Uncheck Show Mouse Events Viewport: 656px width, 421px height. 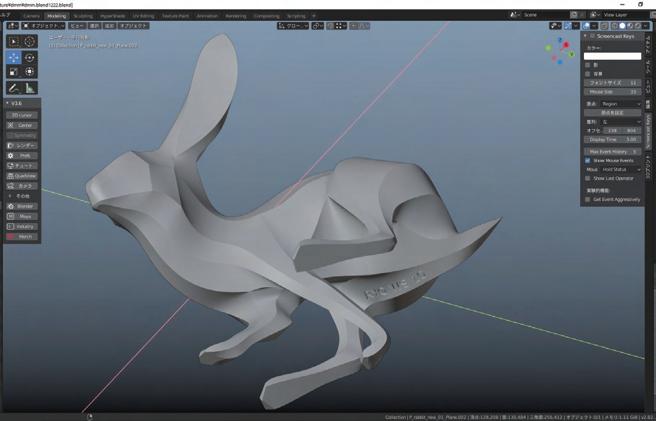click(x=587, y=161)
